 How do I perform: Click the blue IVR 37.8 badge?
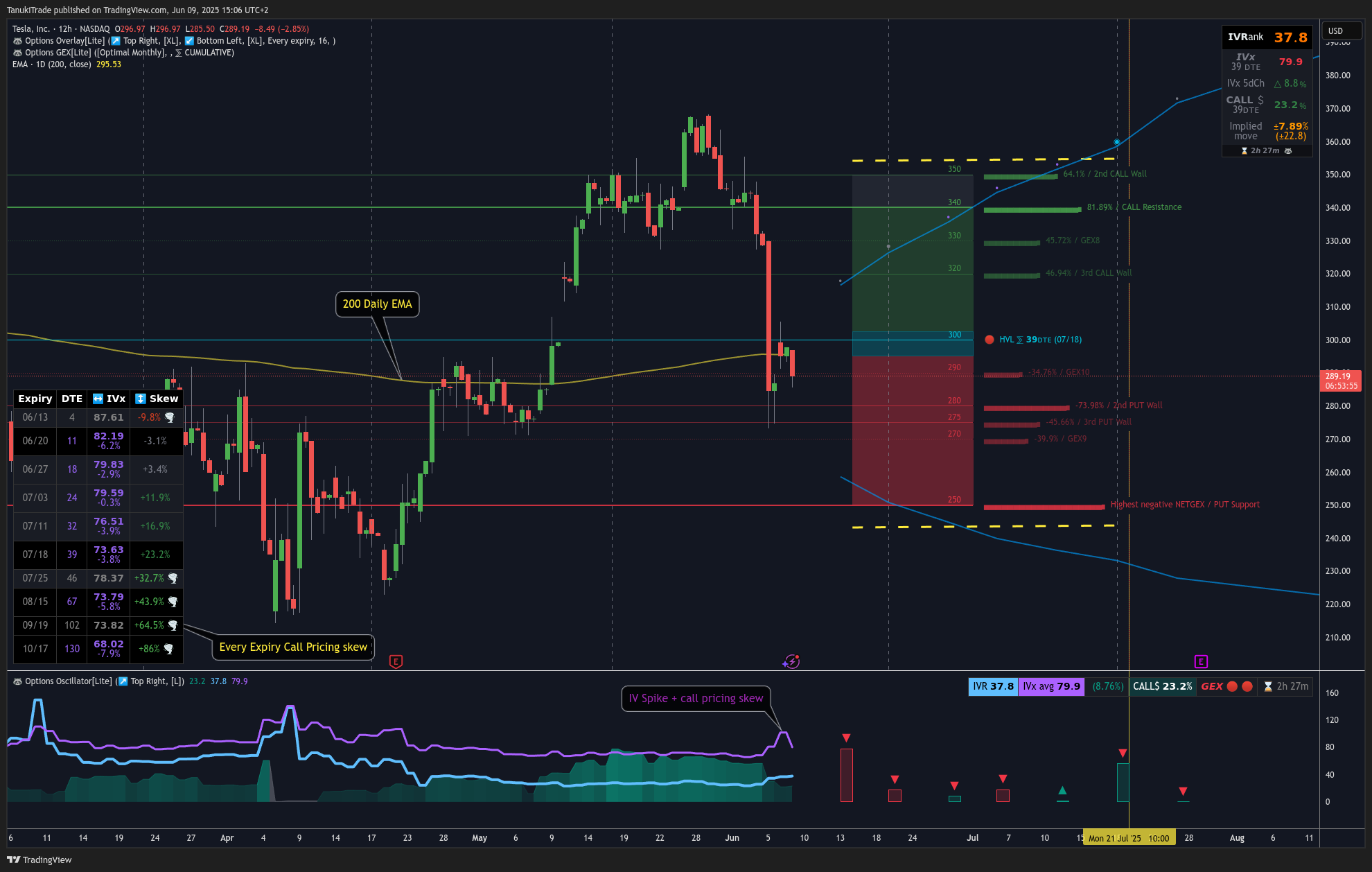992,686
